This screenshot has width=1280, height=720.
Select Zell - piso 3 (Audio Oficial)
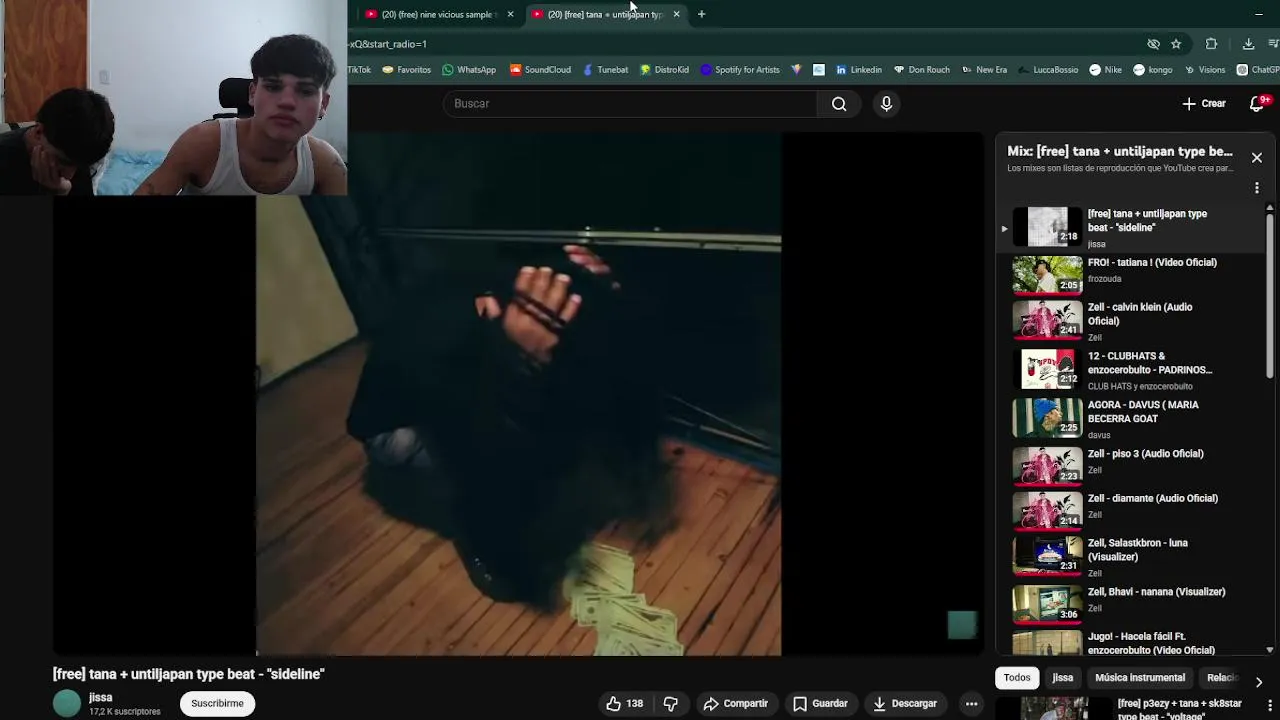coord(1133,465)
